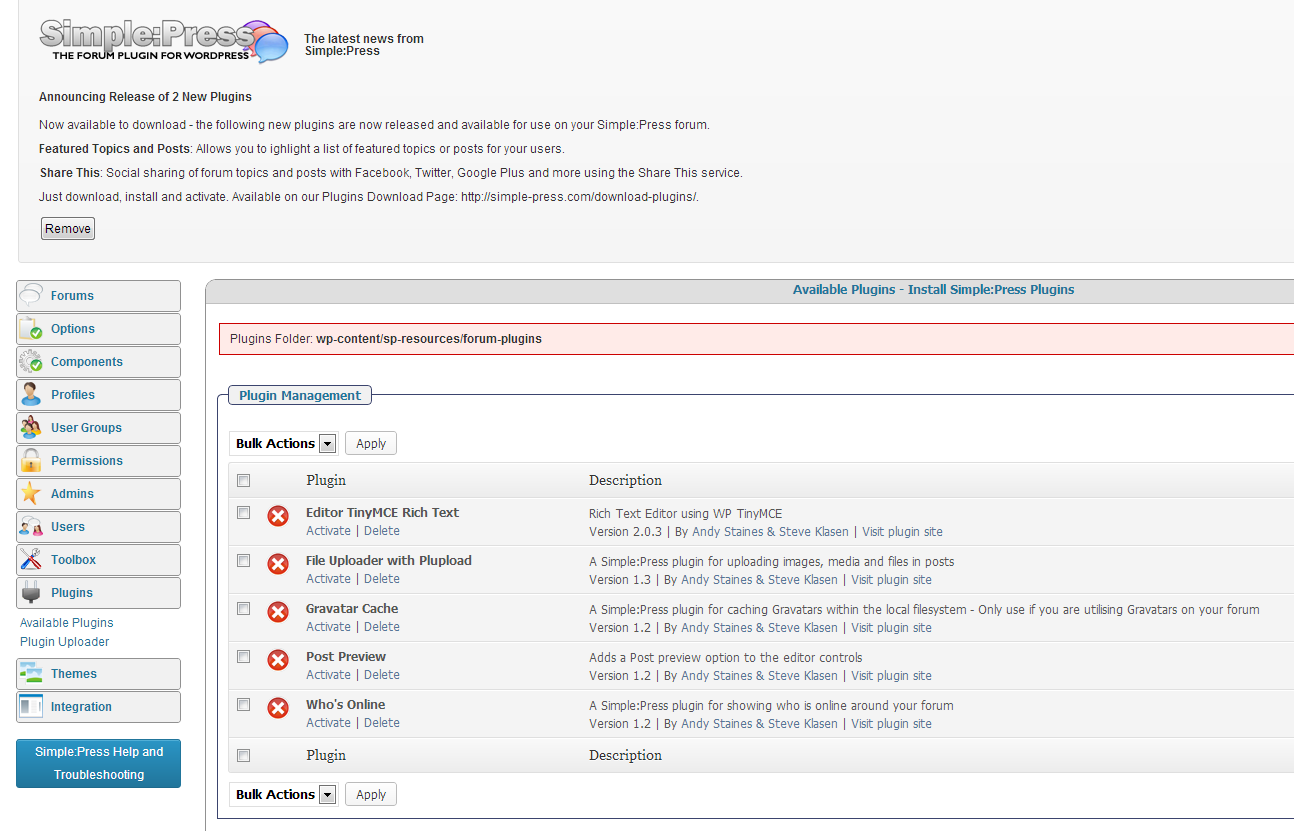Open the Options menu
This screenshot has width=1294, height=831.
coord(98,329)
